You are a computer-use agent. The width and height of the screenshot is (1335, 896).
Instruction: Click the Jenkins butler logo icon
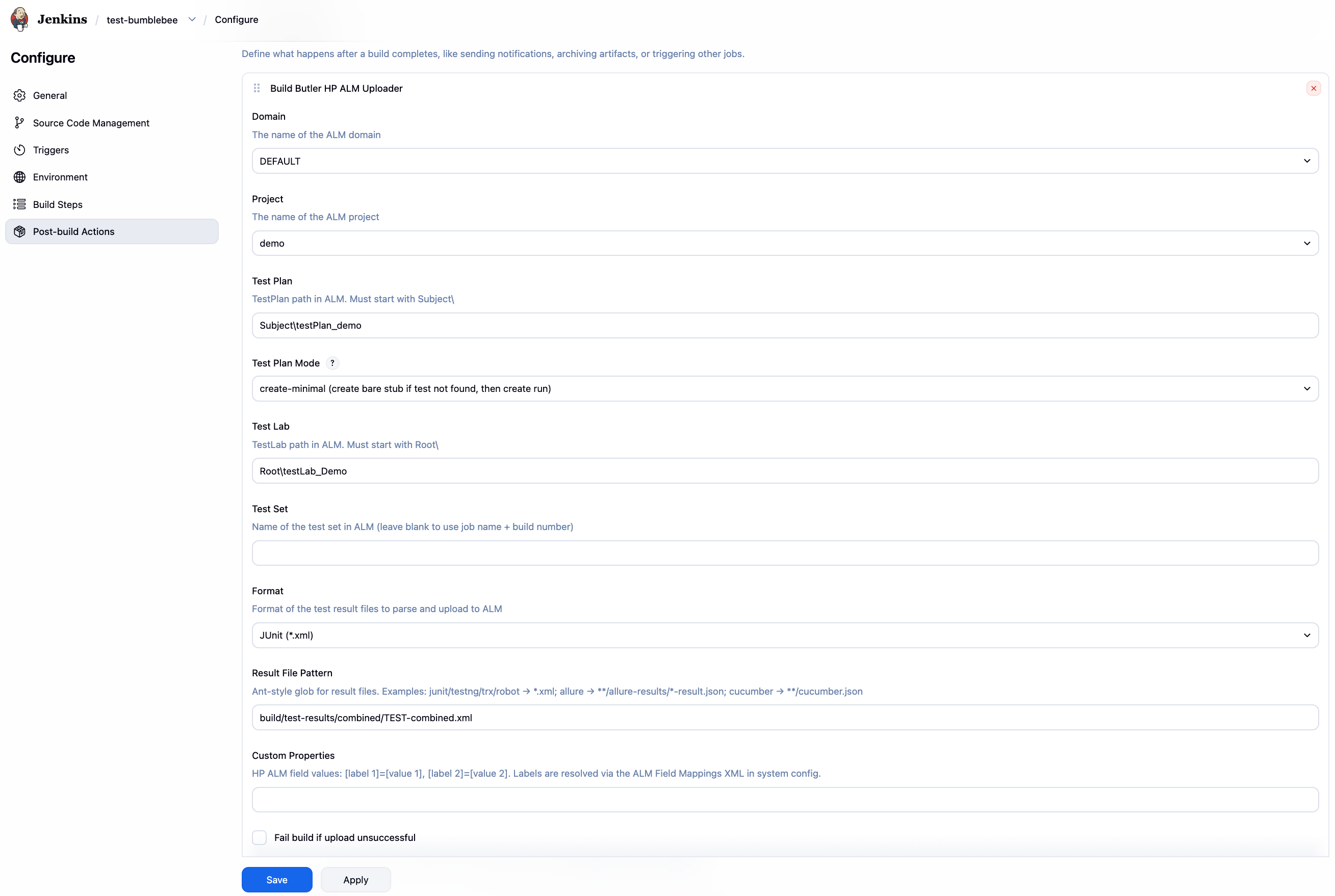(19, 19)
